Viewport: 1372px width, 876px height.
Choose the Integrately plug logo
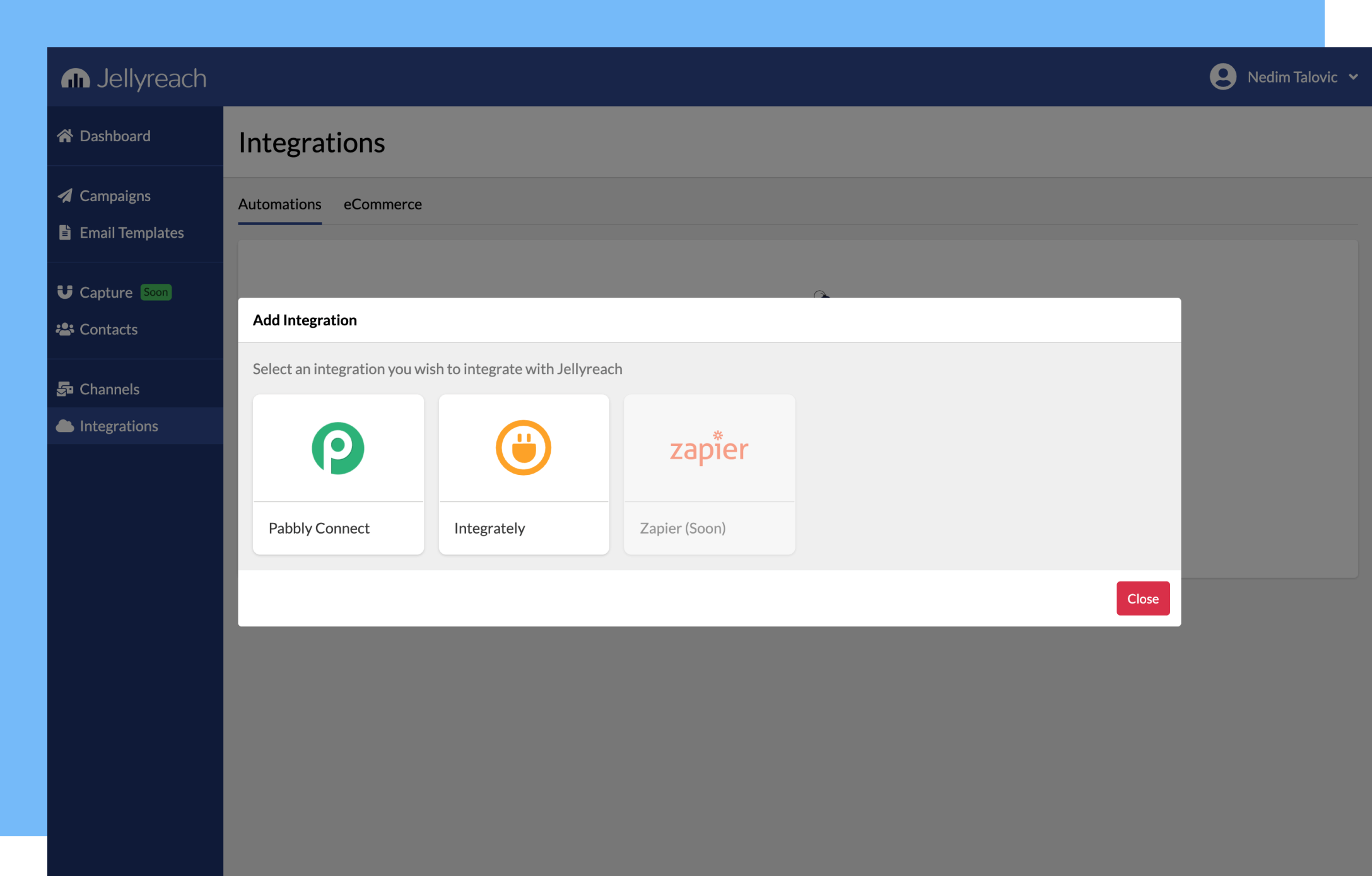pos(524,448)
